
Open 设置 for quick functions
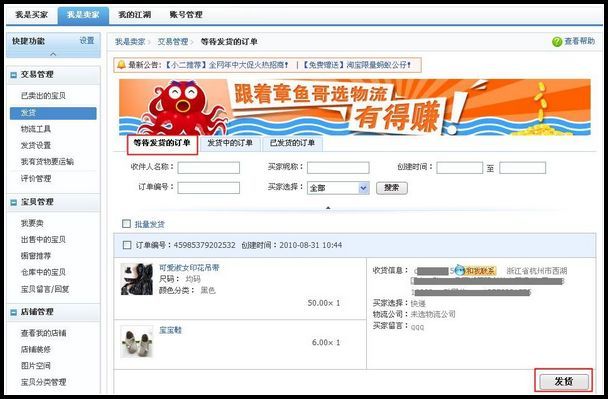(x=87, y=40)
